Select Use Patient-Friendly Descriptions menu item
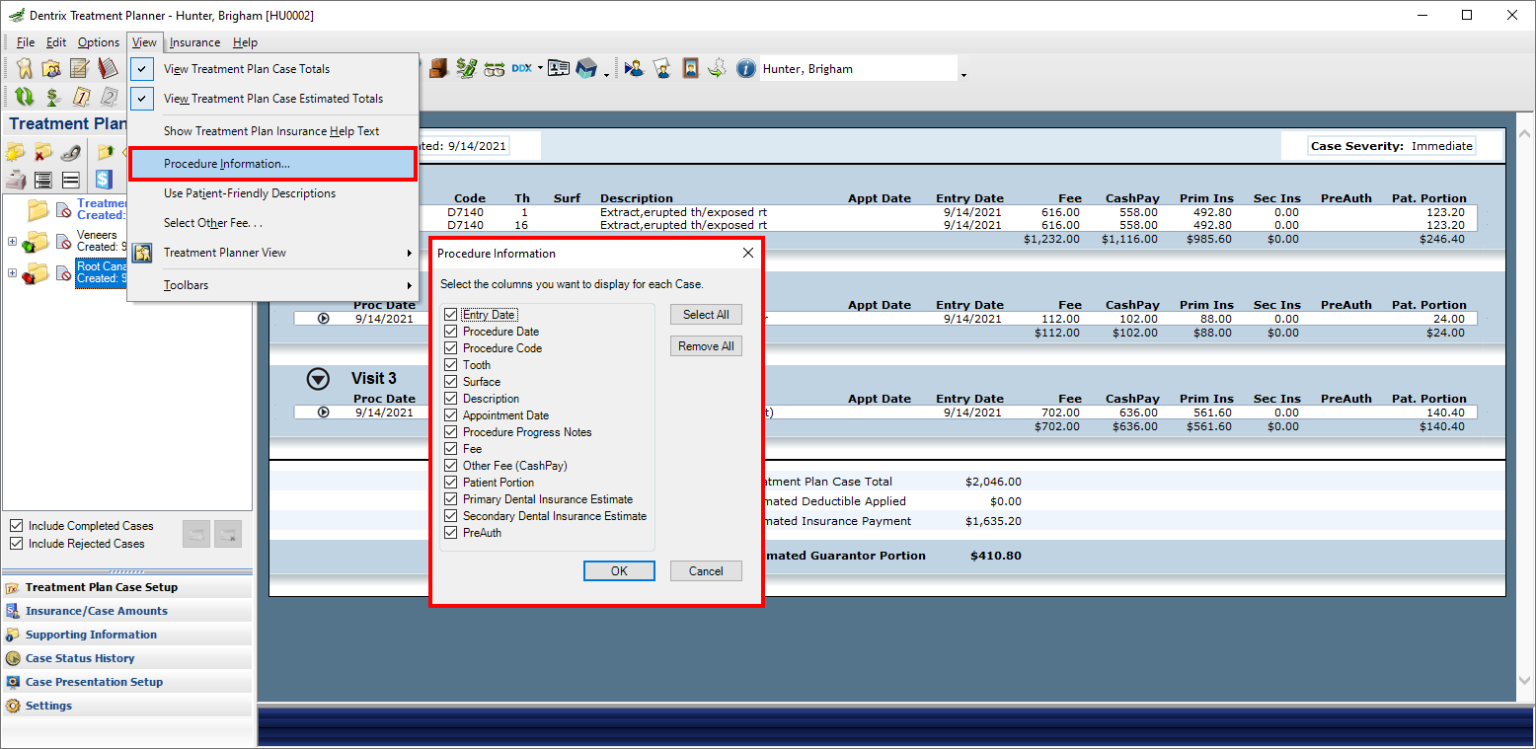Image resolution: width=1536 pixels, height=749 pixels. tap(249, 193)
